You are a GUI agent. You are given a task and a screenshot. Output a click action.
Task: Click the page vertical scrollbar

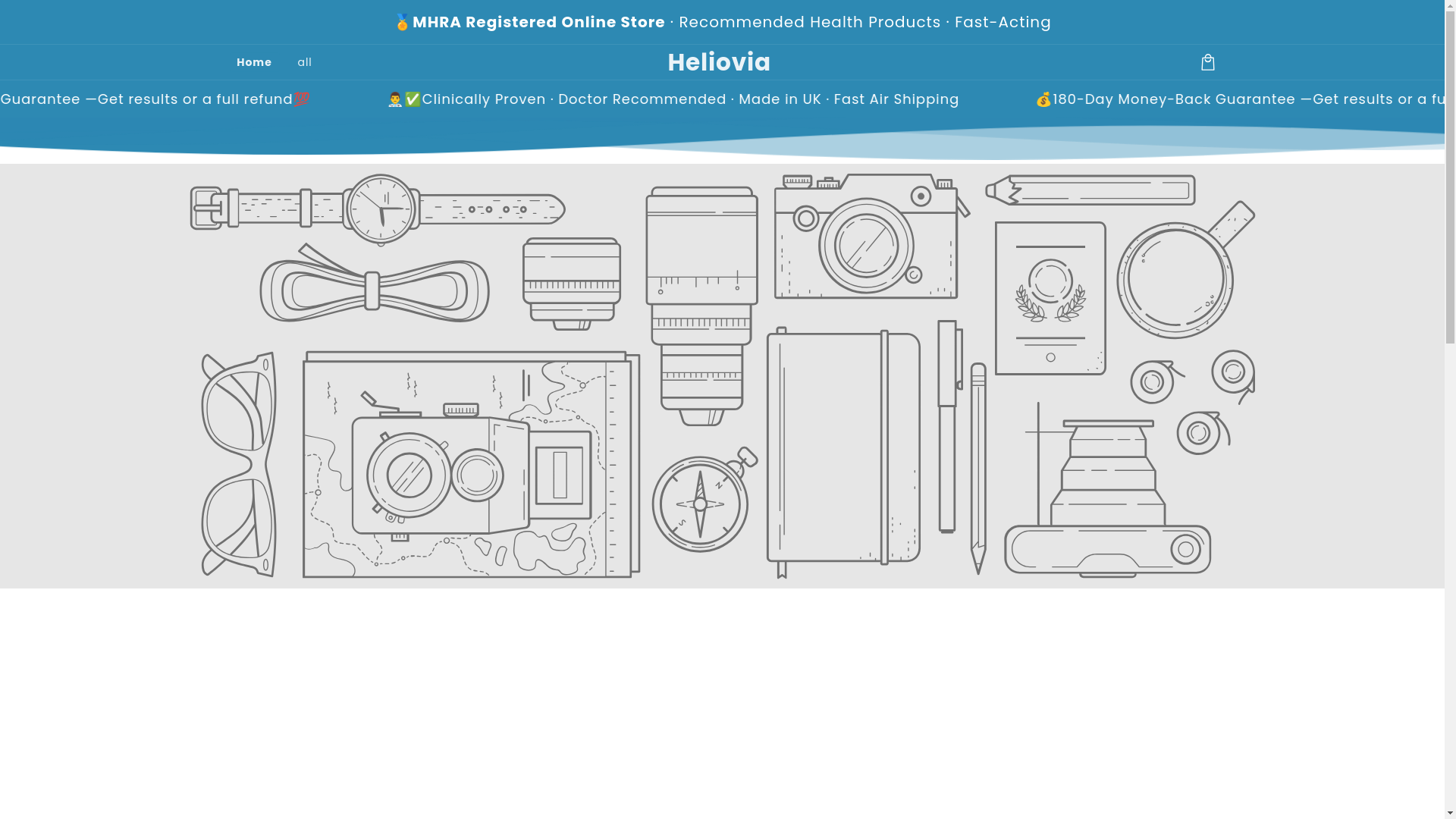pyautogui.click(x=1450, y=409)
